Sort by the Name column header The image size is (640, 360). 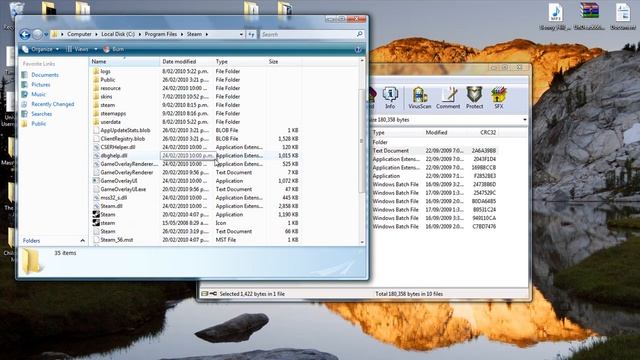124,62
